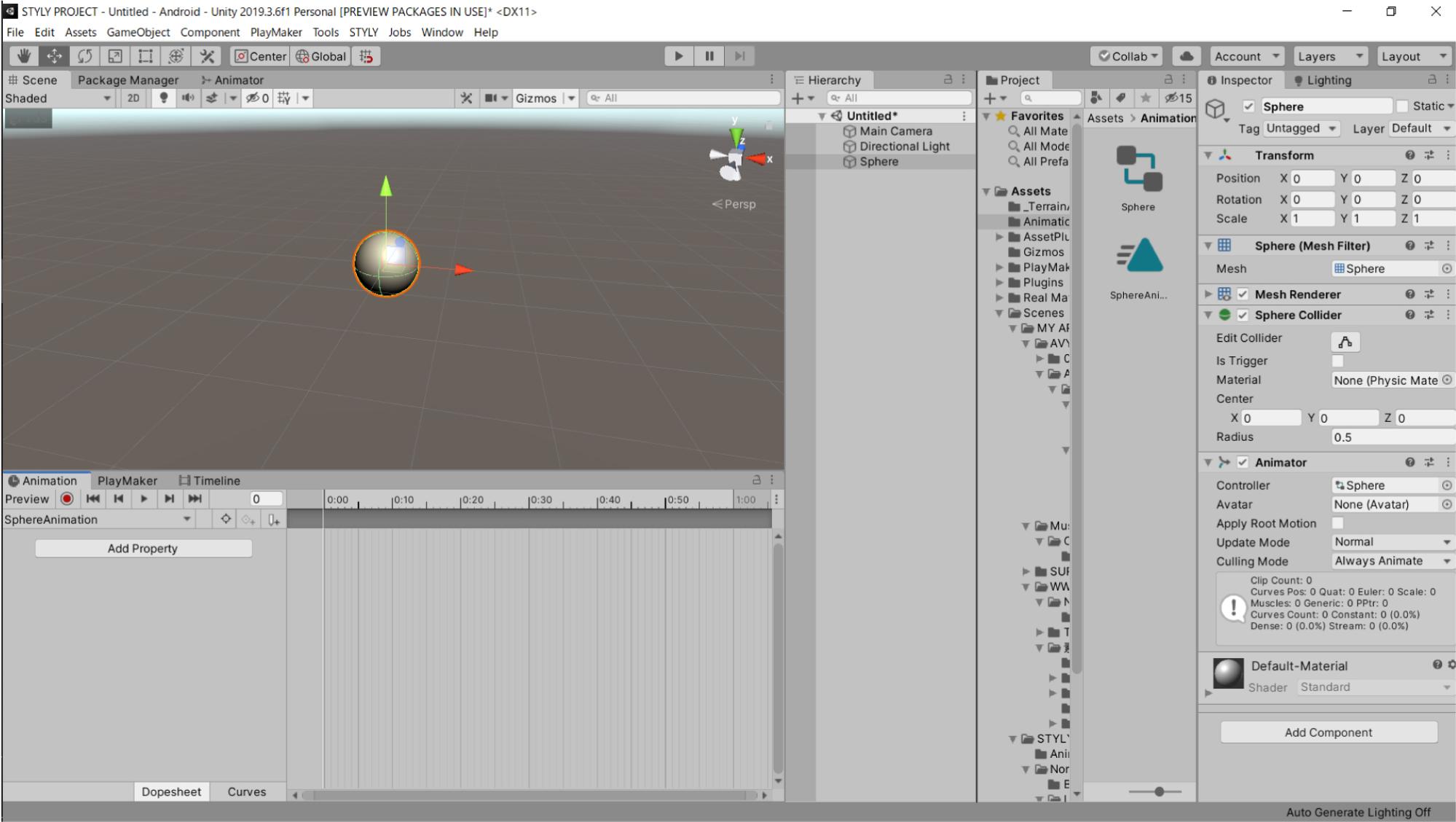Open cloud services icon
Screen dimensions: 1456x822
[x=1187, y=56]
